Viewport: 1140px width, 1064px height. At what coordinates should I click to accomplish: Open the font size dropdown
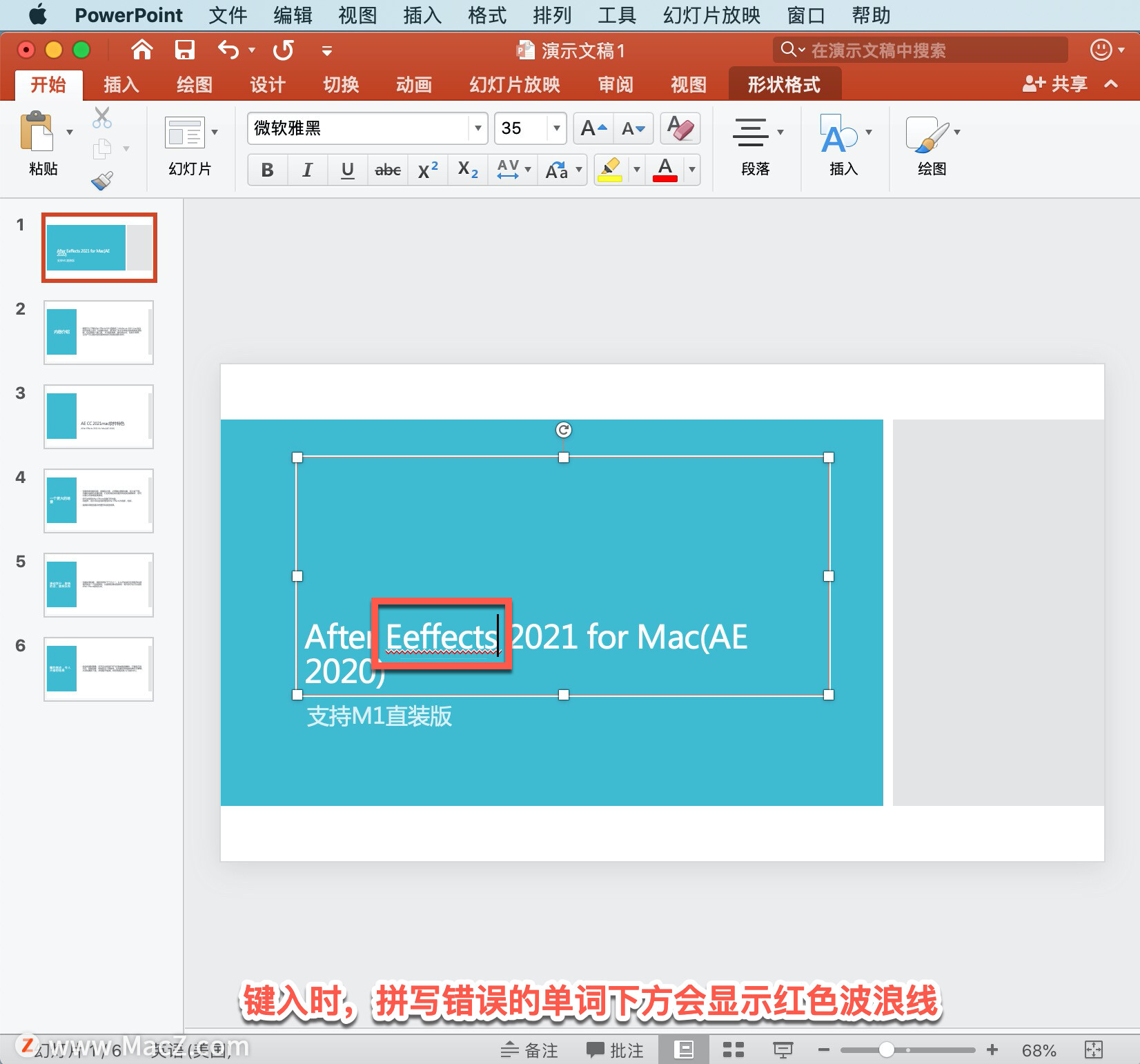pyautogui.click(x=556, y=128)
